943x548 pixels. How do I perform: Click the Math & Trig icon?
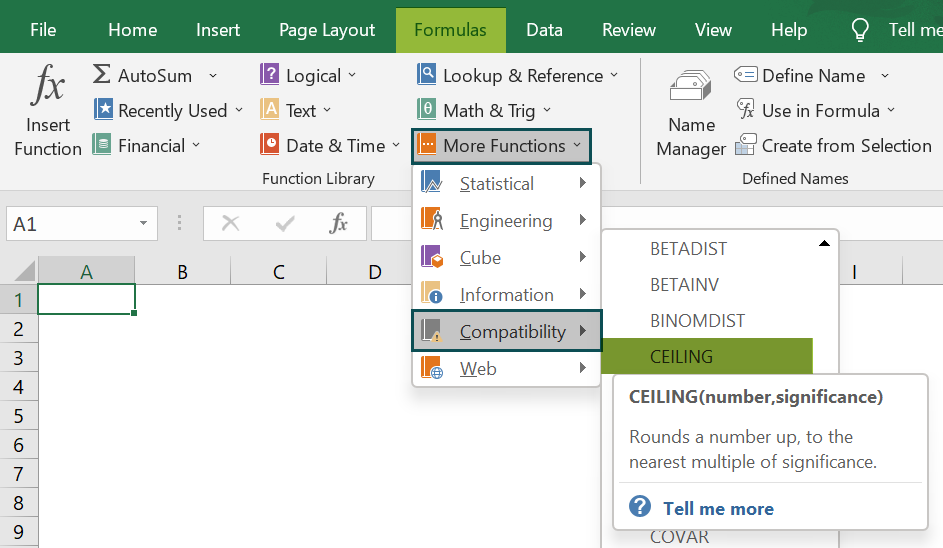(x=426, y=109)
